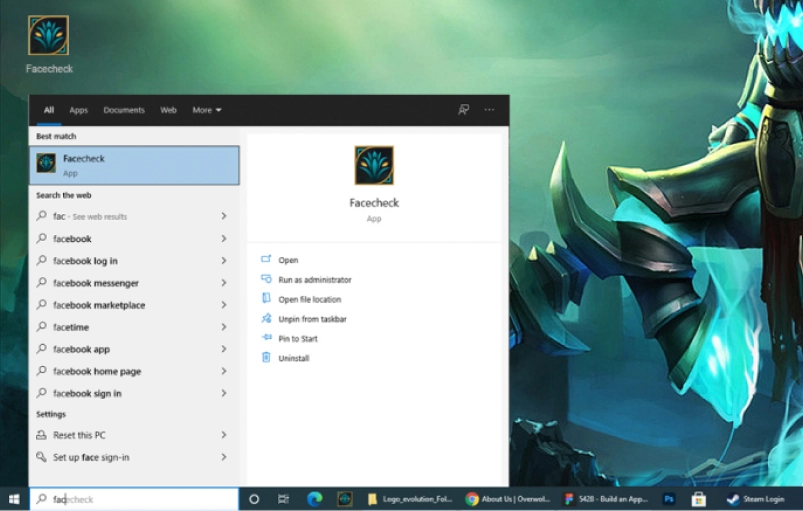
Task: Expand arrow next to 'facebook' suggestion
Action: click(x=224, y=239)
